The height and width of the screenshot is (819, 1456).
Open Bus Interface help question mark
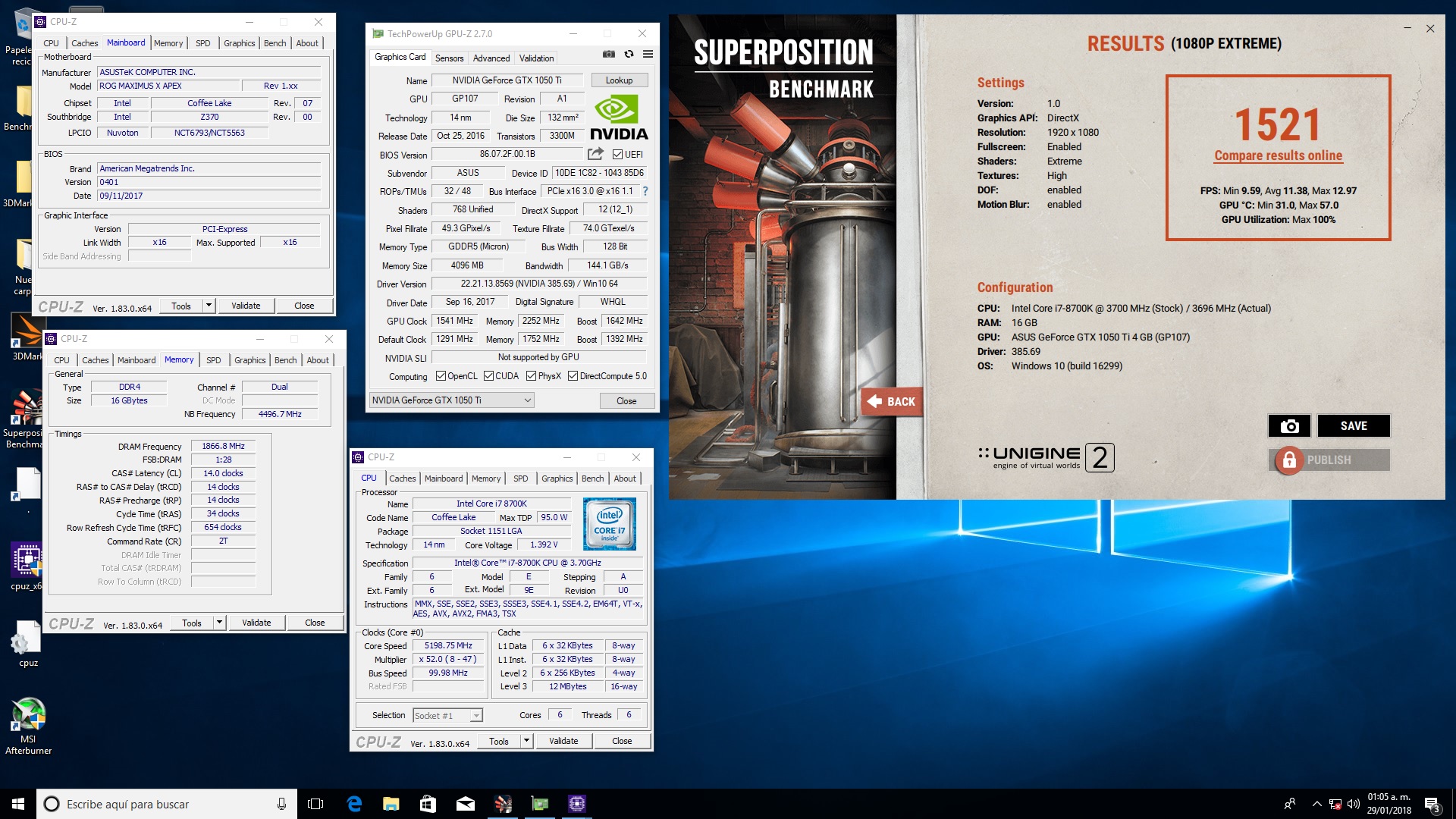click(x=645, y=191)
